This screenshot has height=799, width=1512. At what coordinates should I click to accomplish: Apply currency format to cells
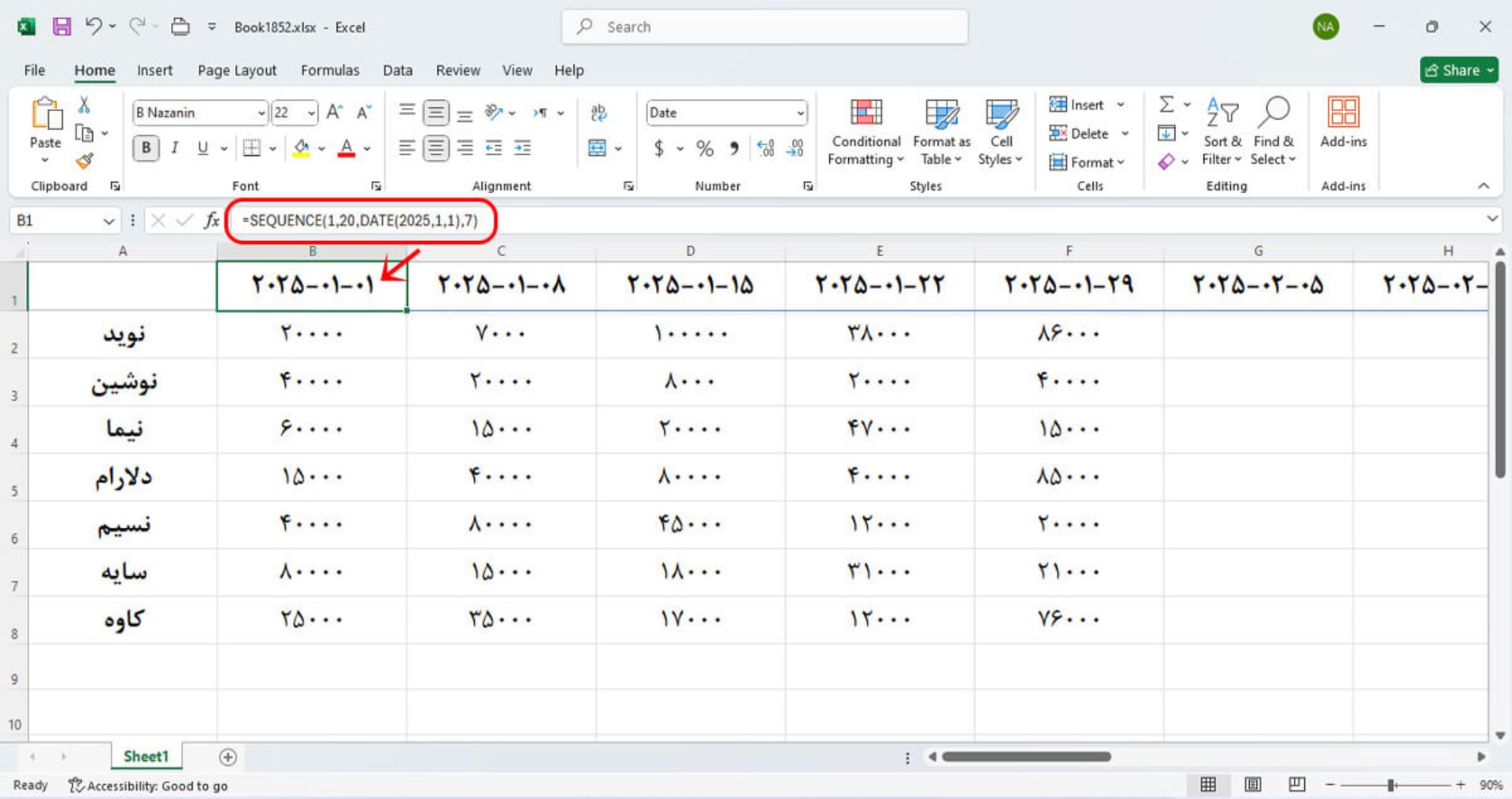(660, 147)
